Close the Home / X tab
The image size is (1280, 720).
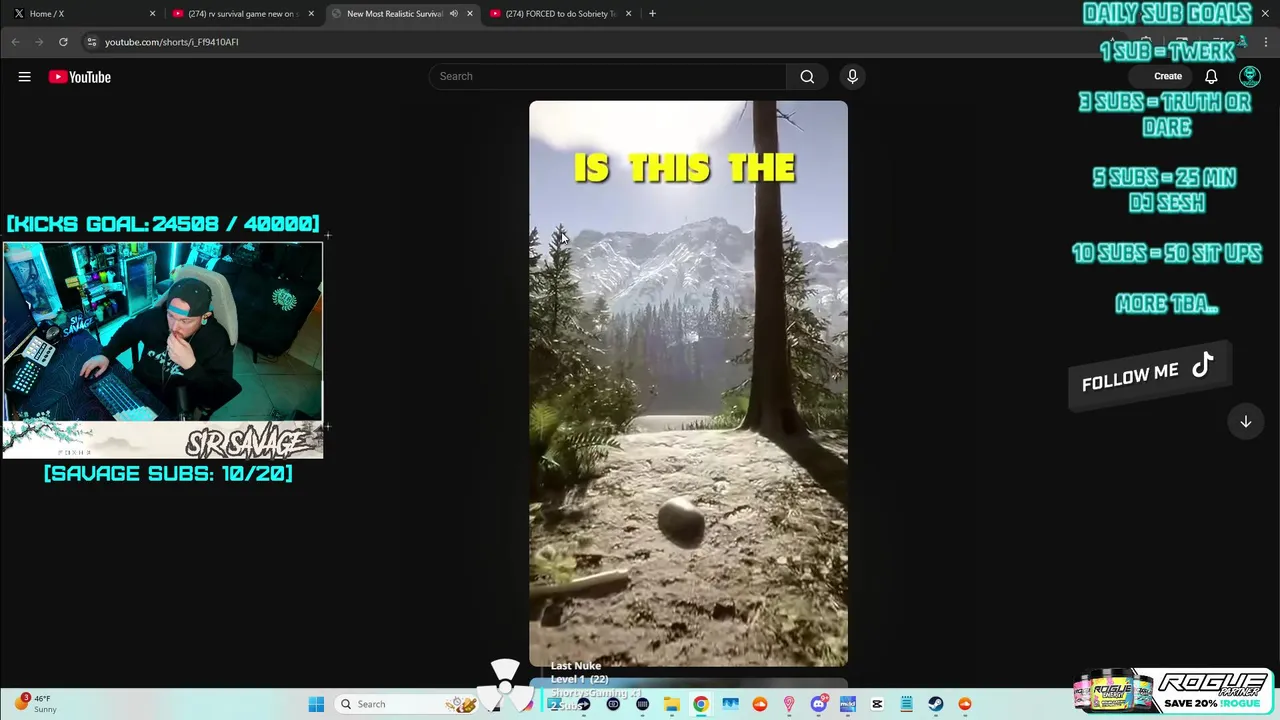[x=152, y=13]
